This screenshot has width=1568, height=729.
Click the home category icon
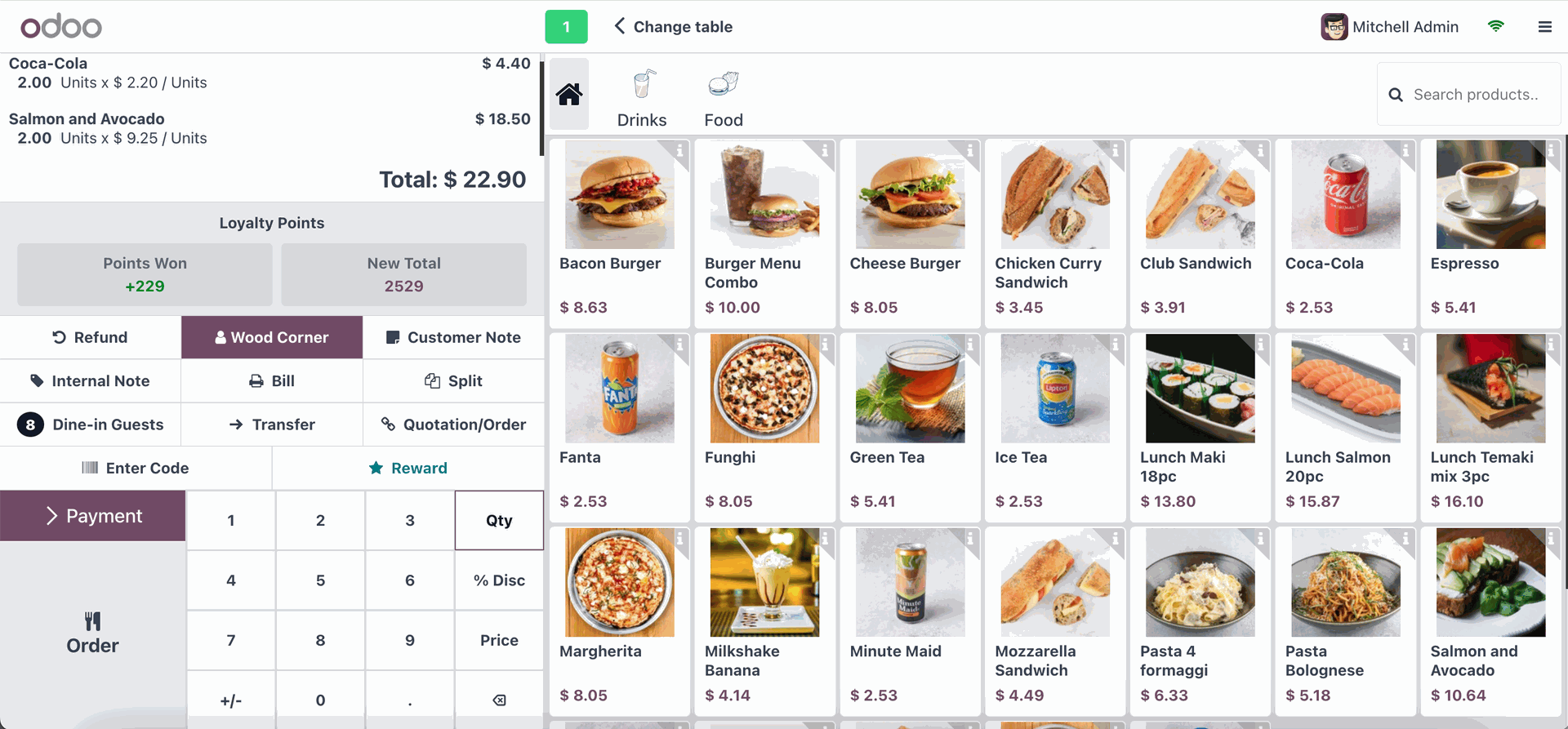(x=569, y=94)
